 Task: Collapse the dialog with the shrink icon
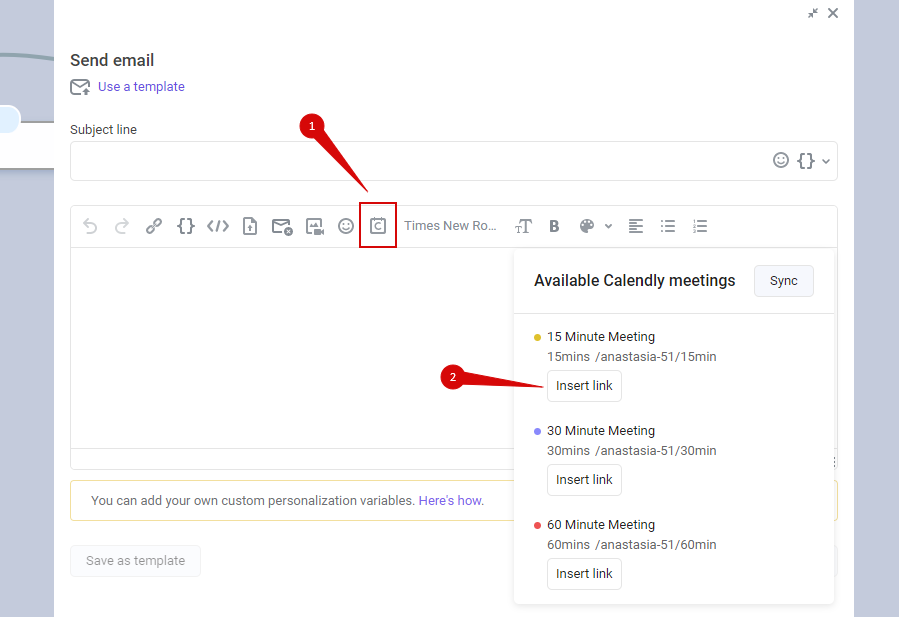click(x=813, y=13)
